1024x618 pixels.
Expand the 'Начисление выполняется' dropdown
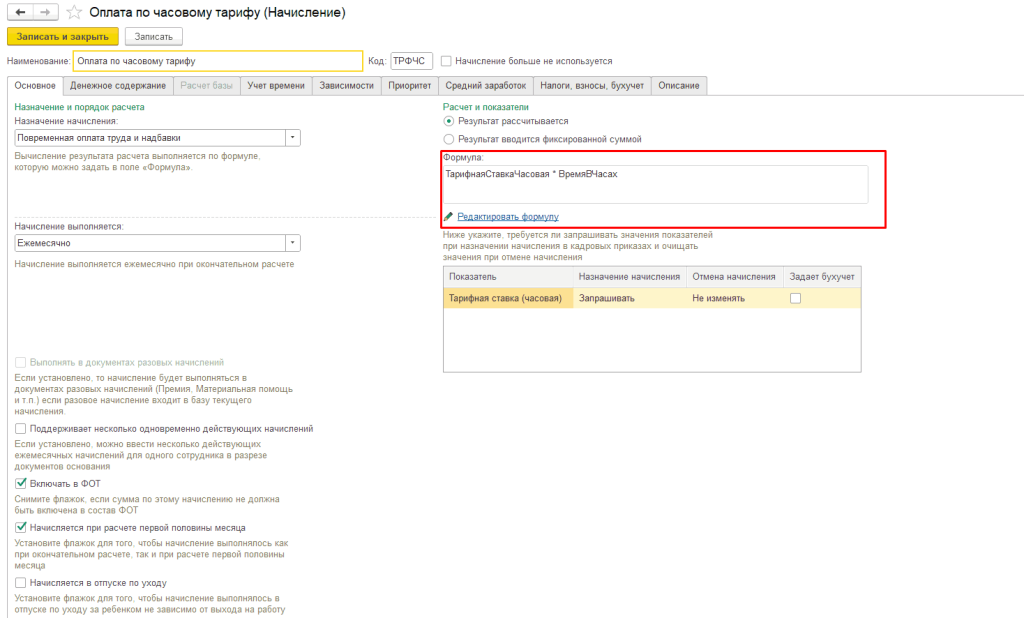coord(292,243)
